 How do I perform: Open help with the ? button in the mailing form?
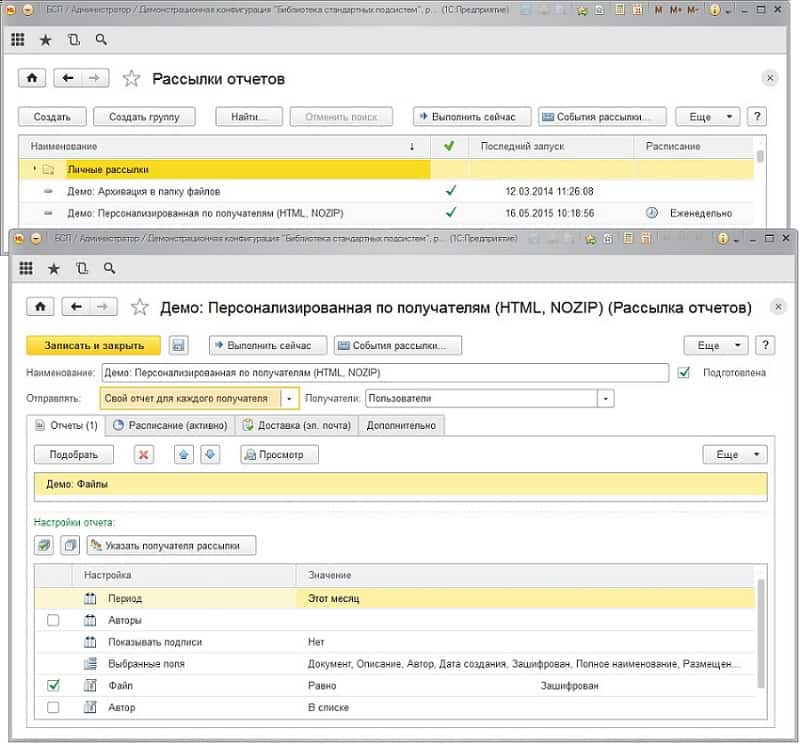point(765,345)
